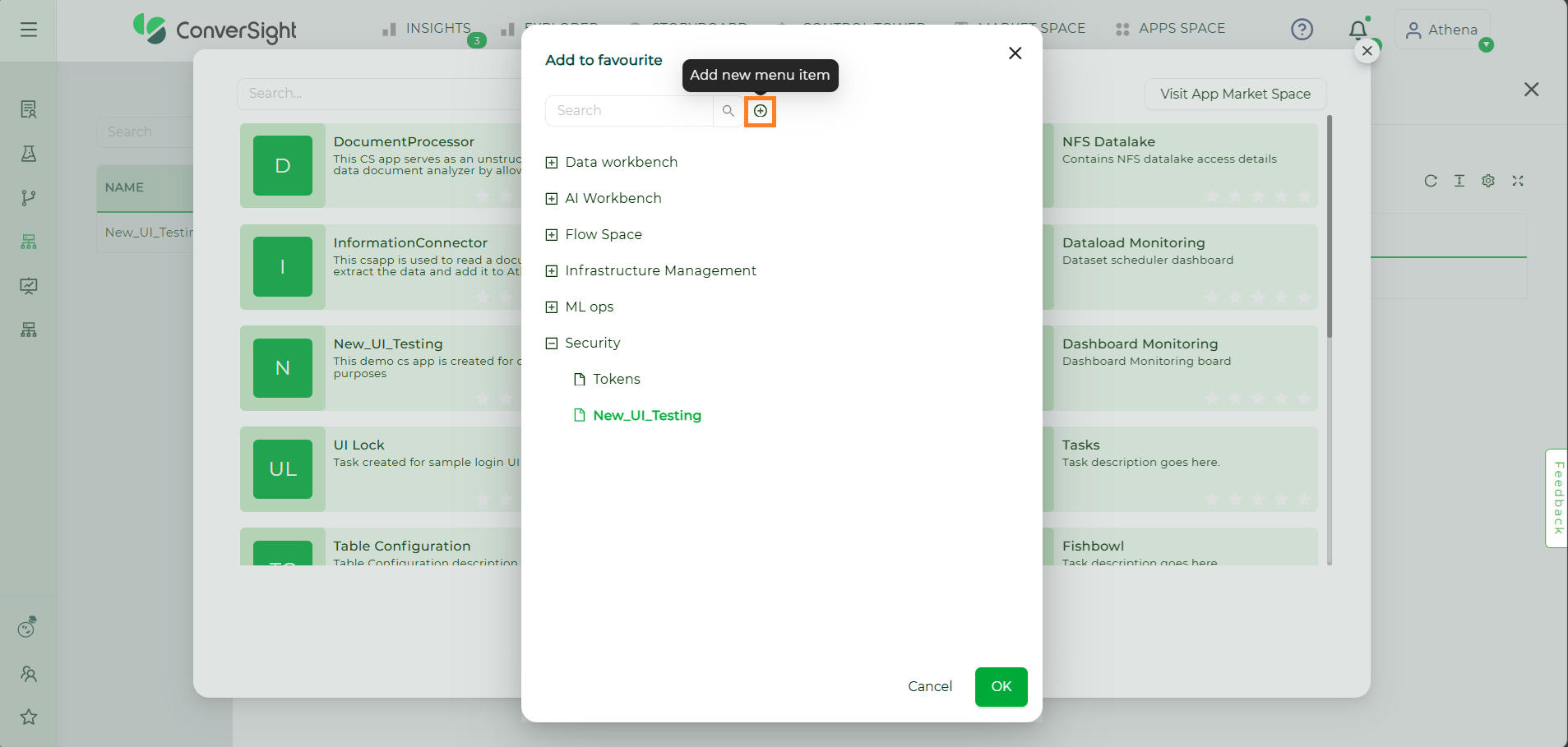Open the favourites star icon in sidebar

(29, 717)
